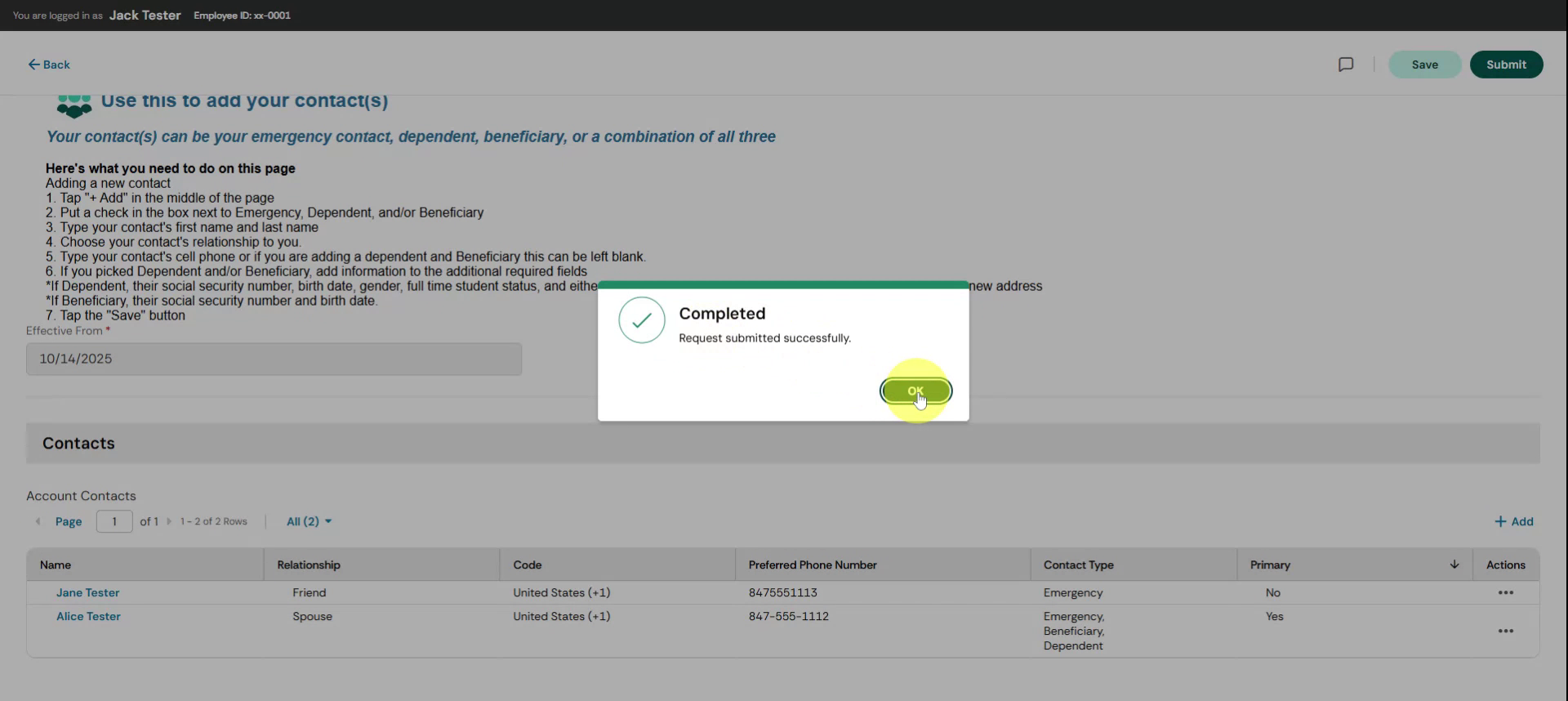This screenshot has height=701, width=1568.
Task: Add a new contact with + Add
Action: (1513, 521)
